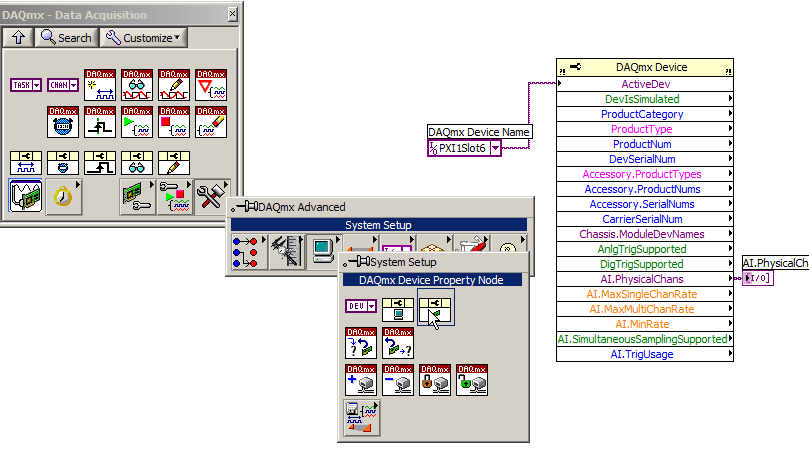Select the delete network device minus icon
Image resolution: width=809 pixels, height=466 pixels.
pos(398,380)
